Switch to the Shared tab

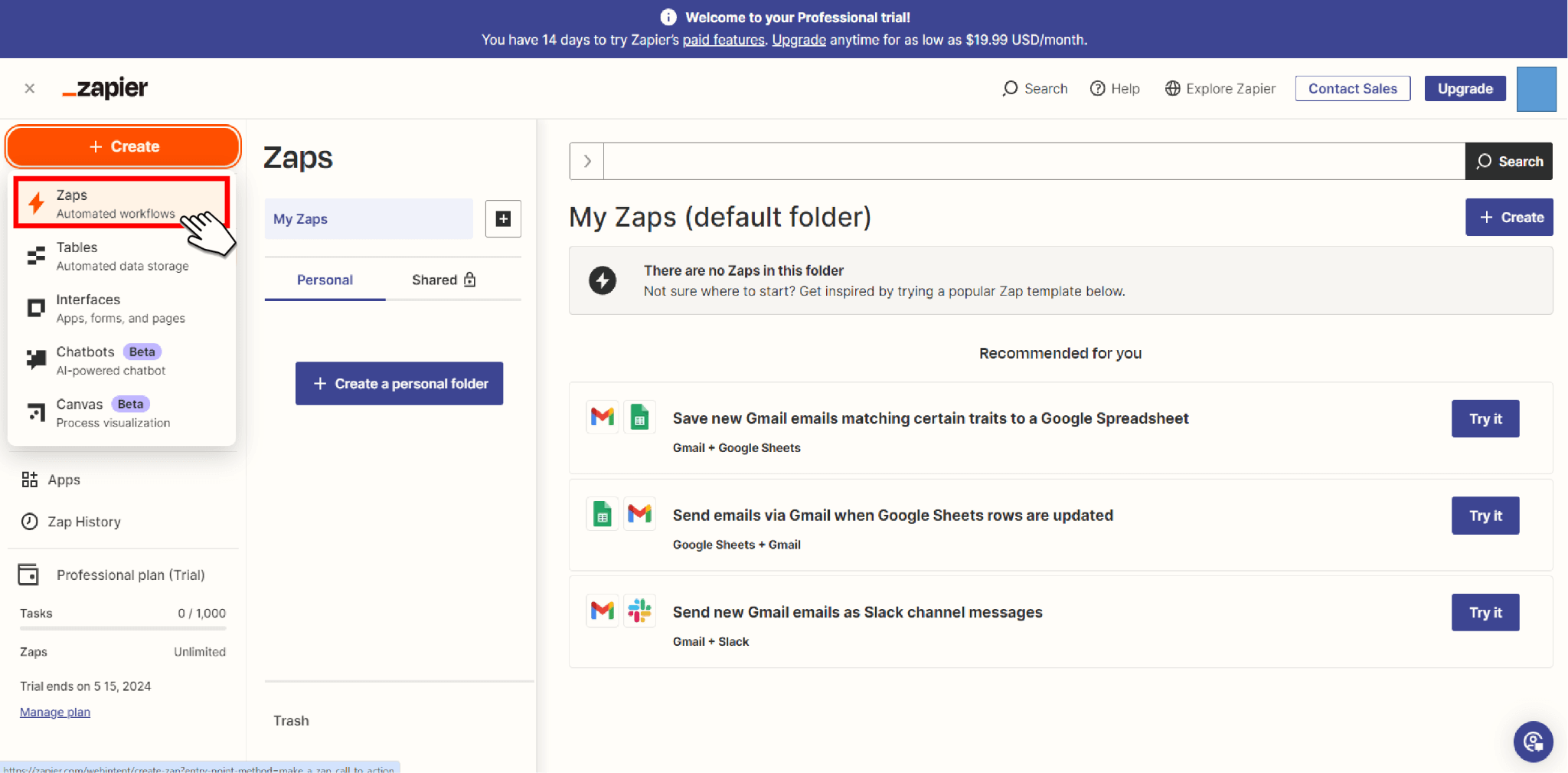(x=444, y=280)
